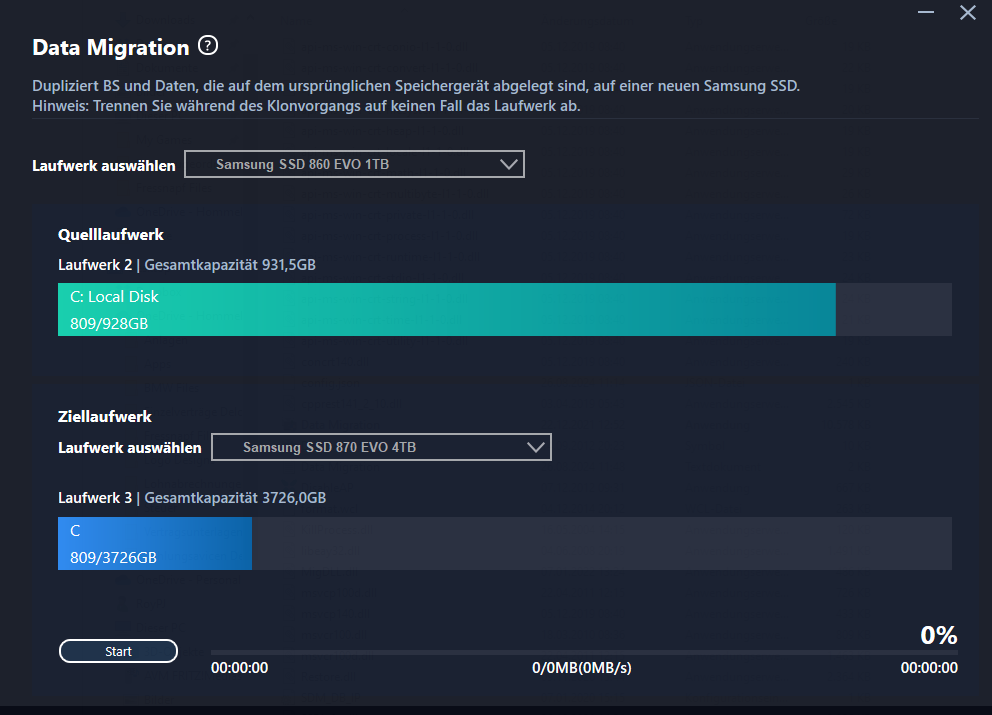Select the blue C target partition bar

click(155, 544)
